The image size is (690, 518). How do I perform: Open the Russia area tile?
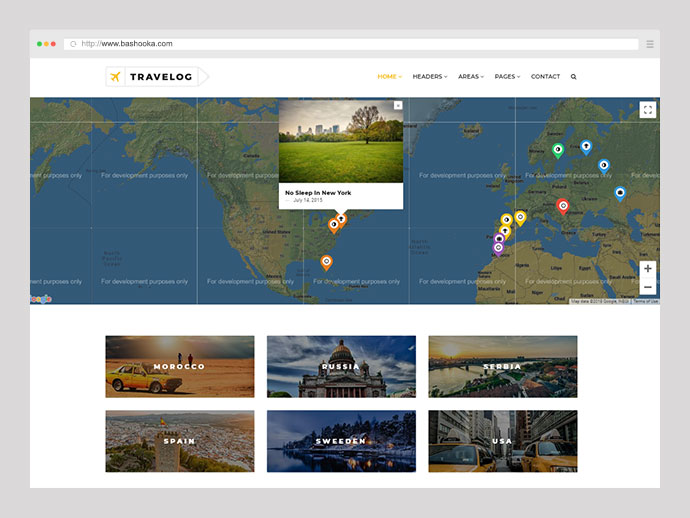341,367
